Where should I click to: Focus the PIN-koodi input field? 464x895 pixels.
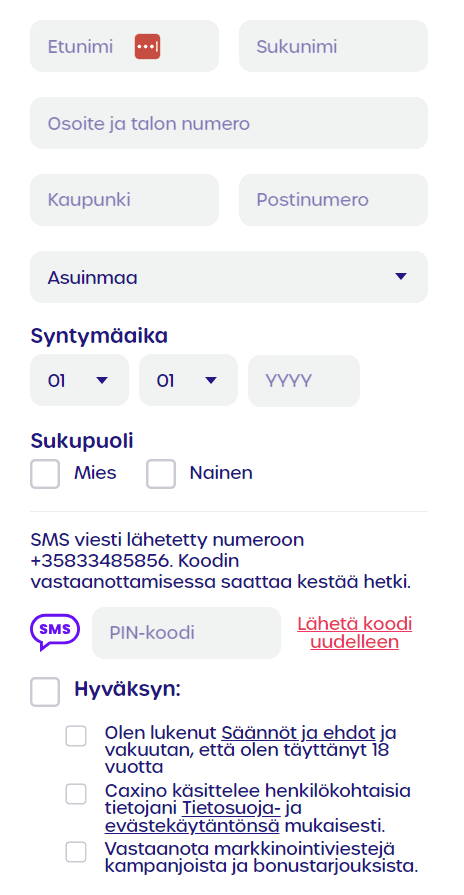point(187,633)
